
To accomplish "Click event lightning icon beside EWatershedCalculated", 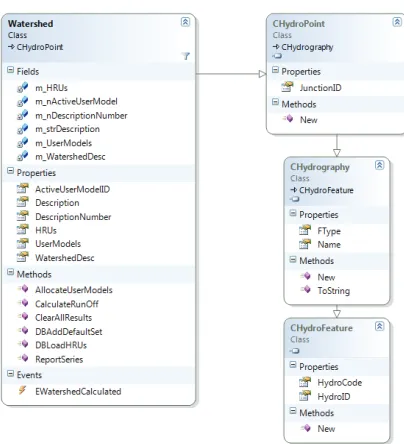I will tap(22, 390).
